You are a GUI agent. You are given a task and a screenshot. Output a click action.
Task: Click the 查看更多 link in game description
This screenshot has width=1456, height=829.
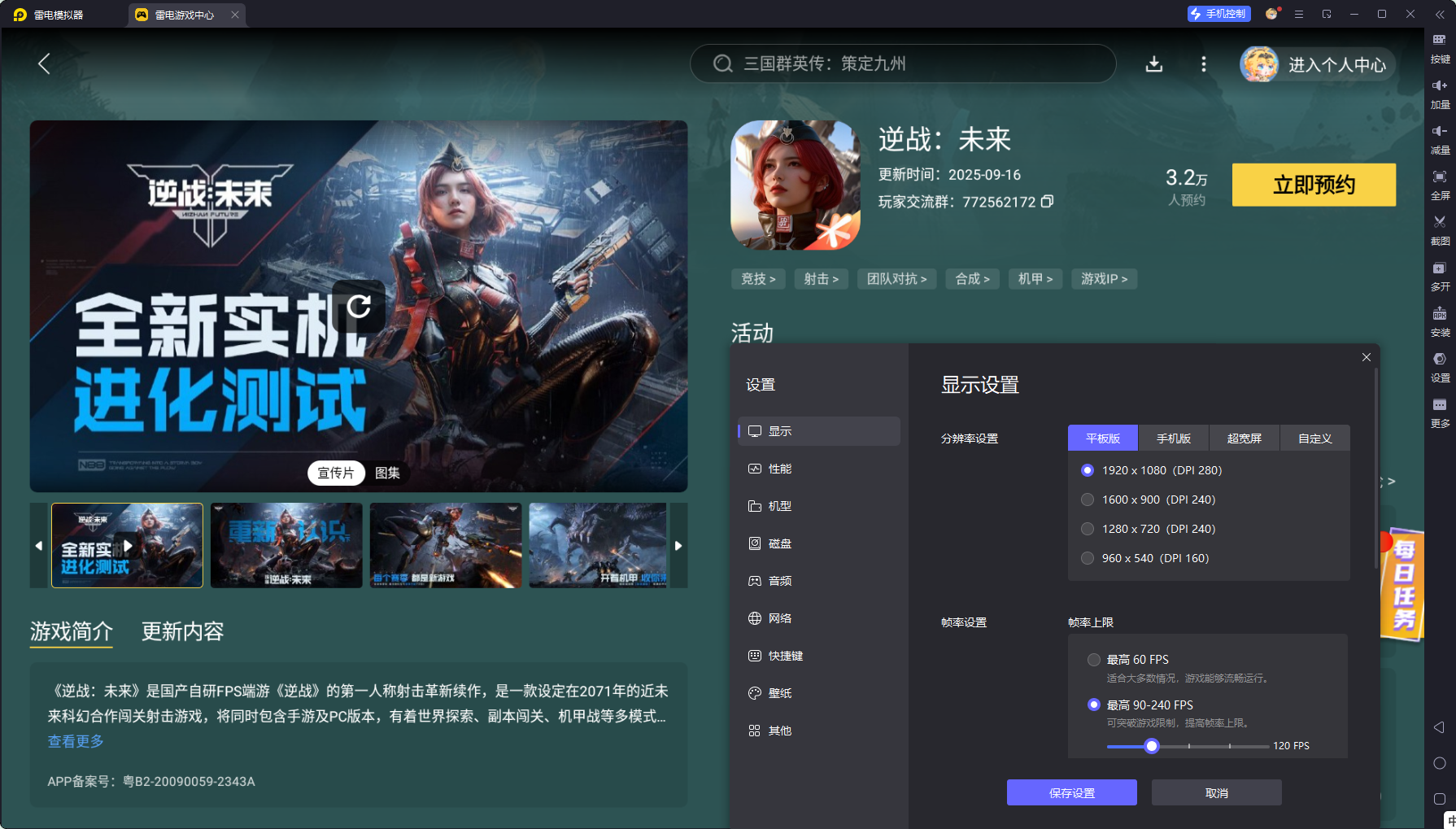pyautogui.click(x=75, y=741)
